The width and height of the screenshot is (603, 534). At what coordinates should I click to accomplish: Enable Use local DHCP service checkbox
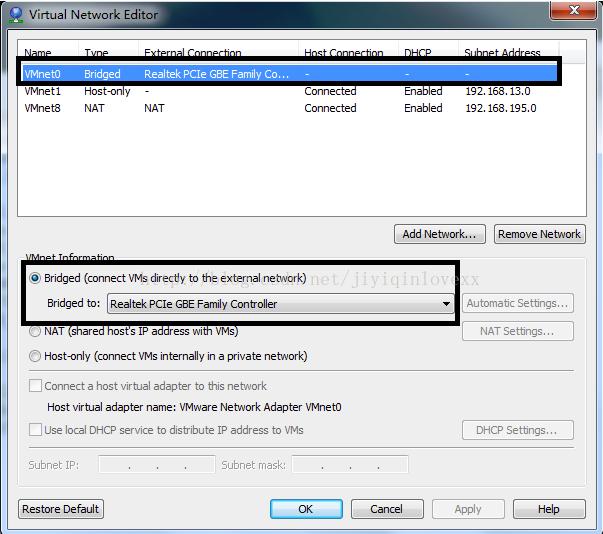click(x=35, y=429)
